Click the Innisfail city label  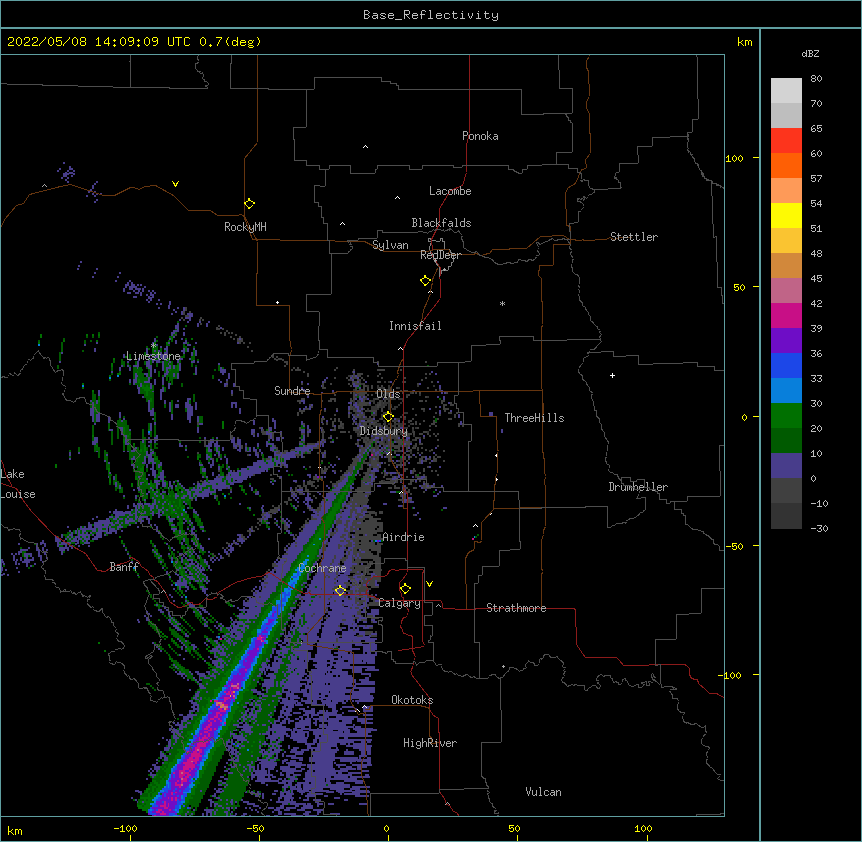[415, 326]
